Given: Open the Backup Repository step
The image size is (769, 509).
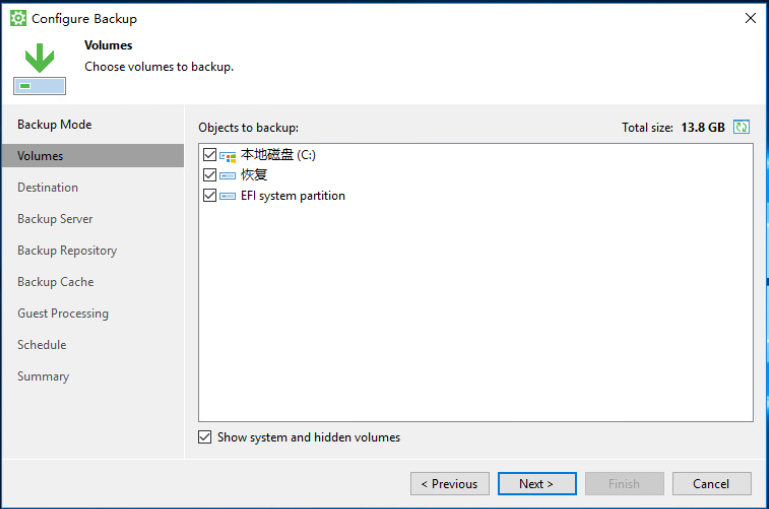Looking at the screenshot, I should [67, 251].
